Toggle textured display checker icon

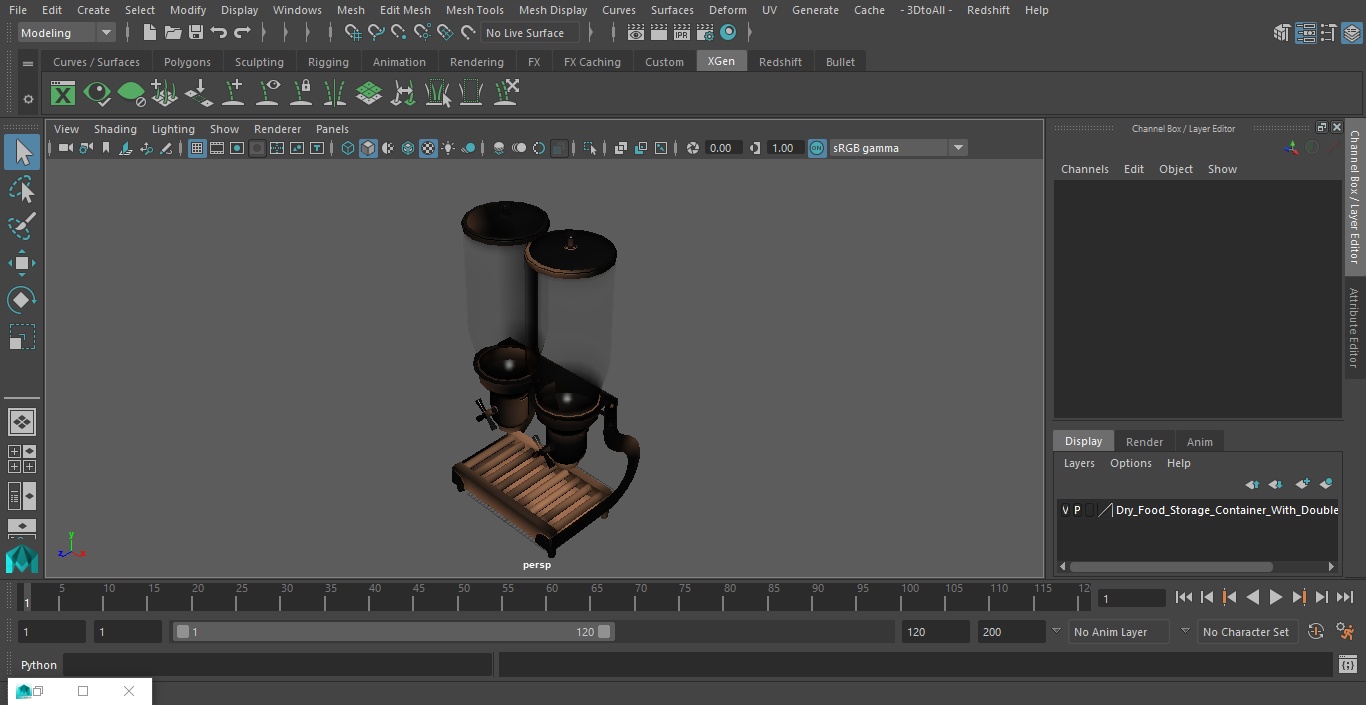428,148
